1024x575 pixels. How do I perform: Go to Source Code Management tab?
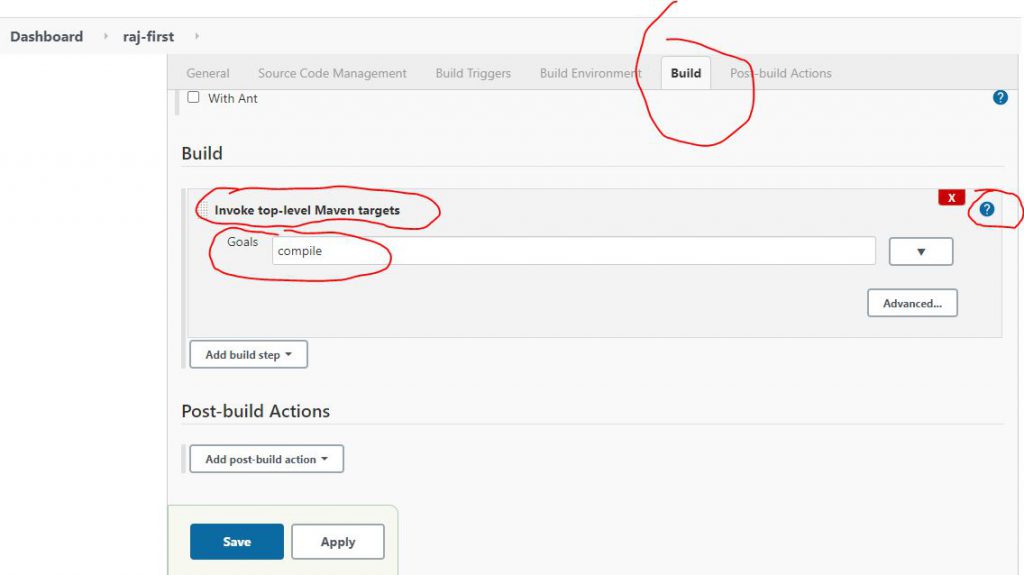click(x=332, y=73)
